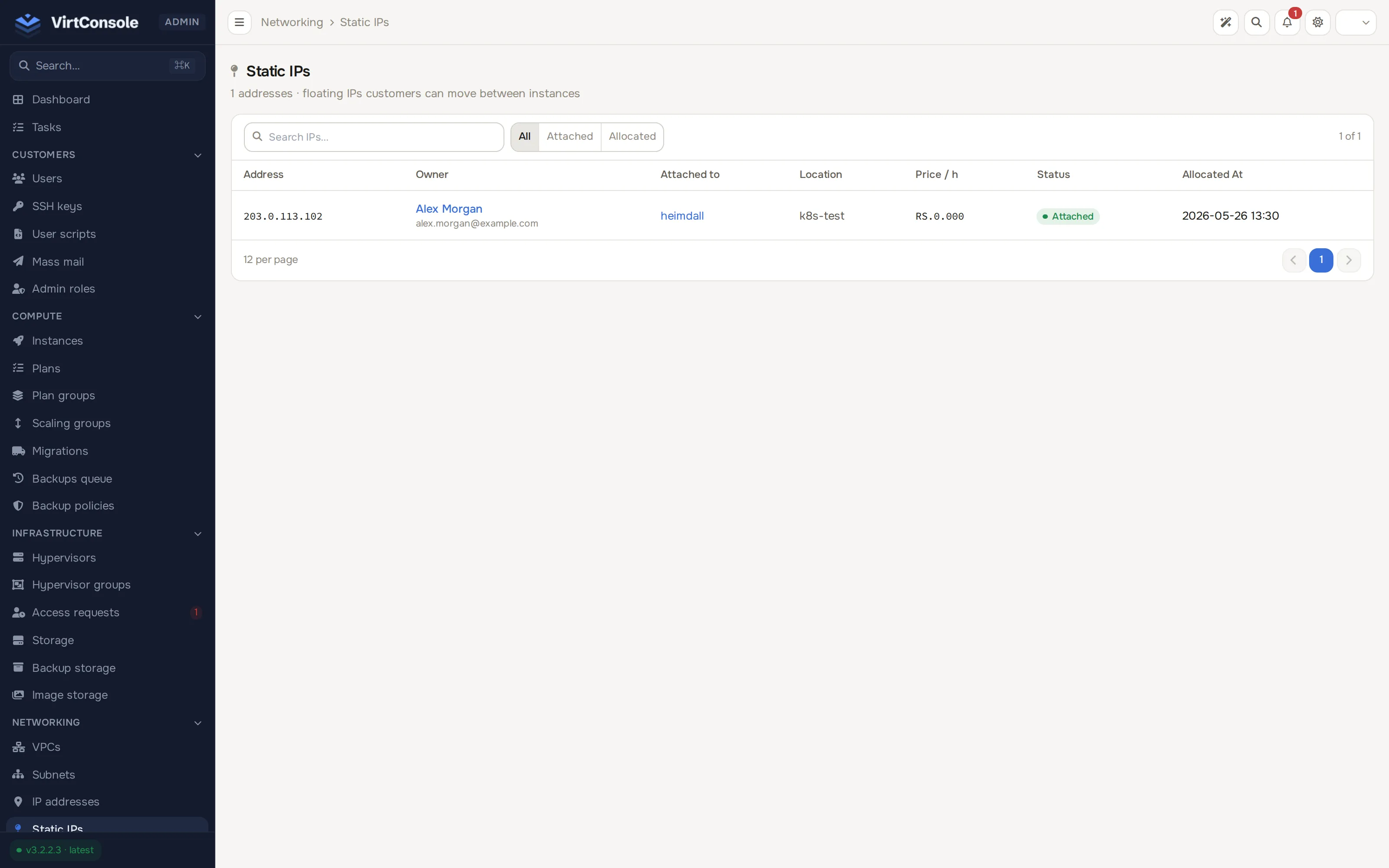Filter IPs by Allocated
Viewport: 1389px width, 868px height.
point(632,137)
